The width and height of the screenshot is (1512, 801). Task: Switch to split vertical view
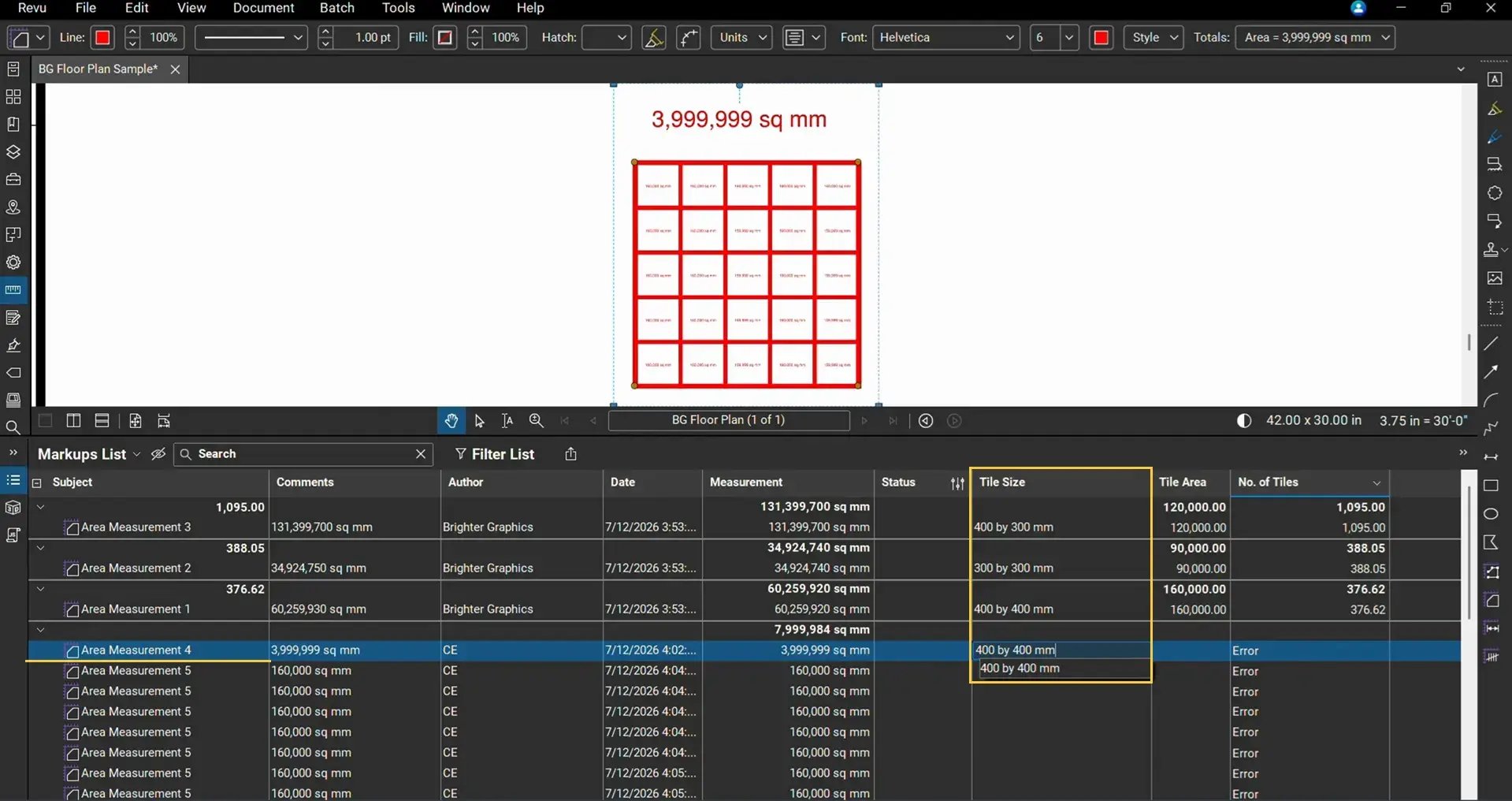pos(73,421)
